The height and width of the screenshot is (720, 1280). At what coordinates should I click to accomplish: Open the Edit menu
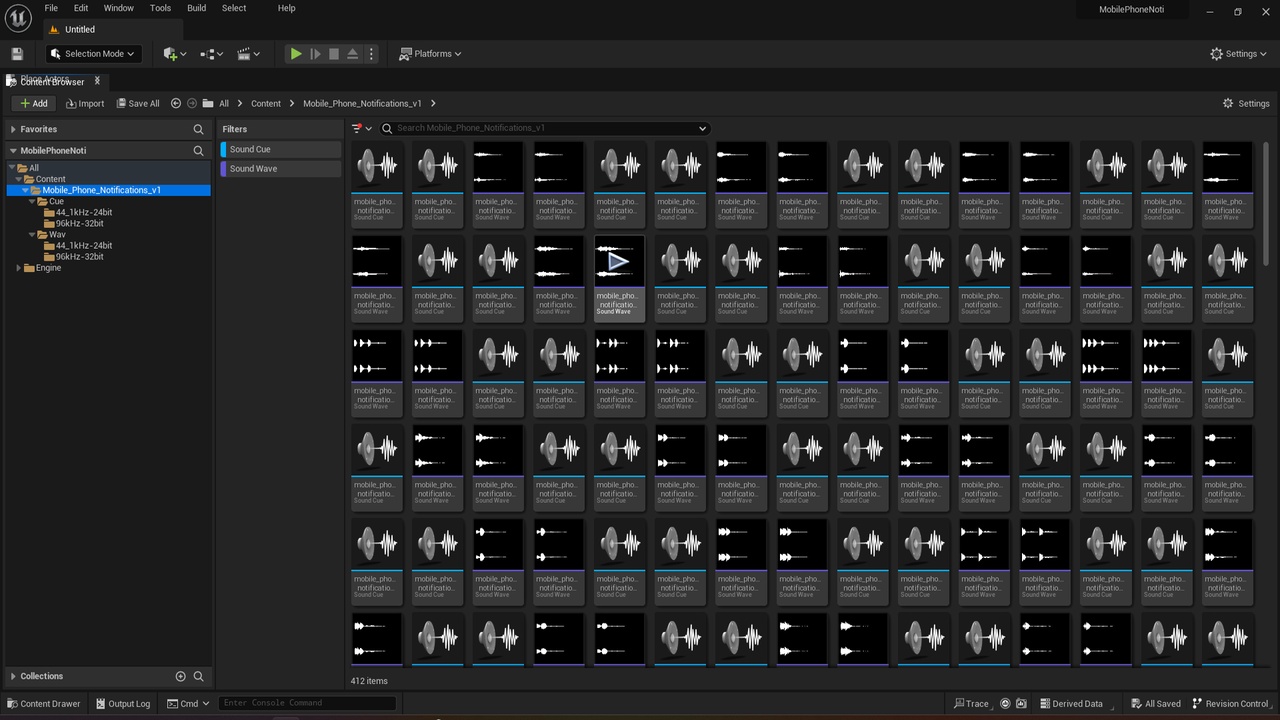[81, 8]
